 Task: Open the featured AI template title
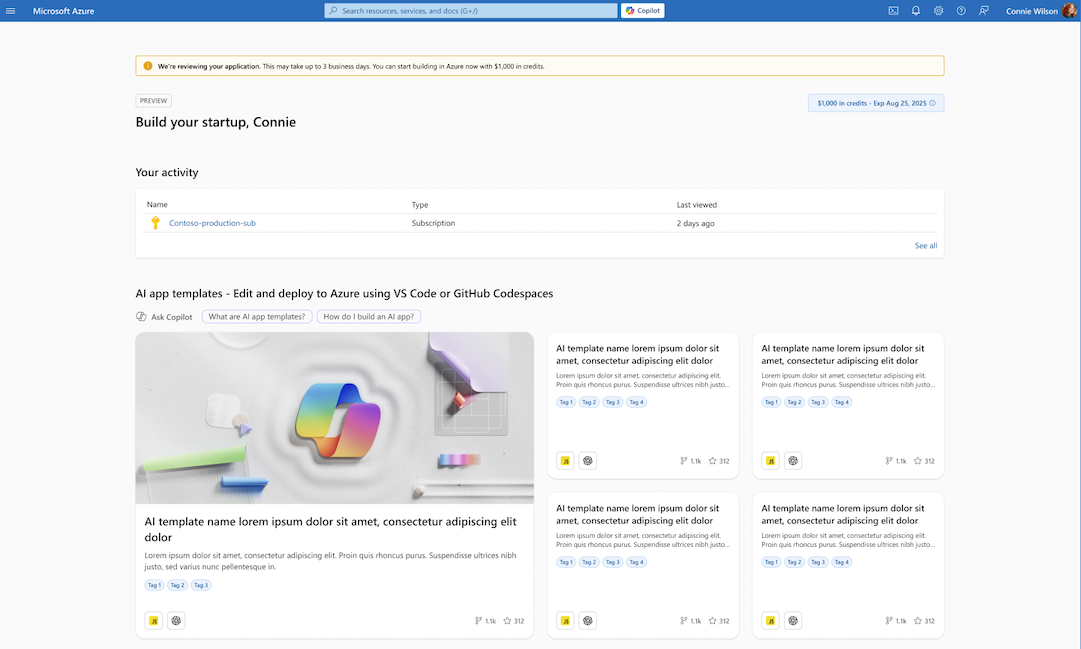coord(330,529)
